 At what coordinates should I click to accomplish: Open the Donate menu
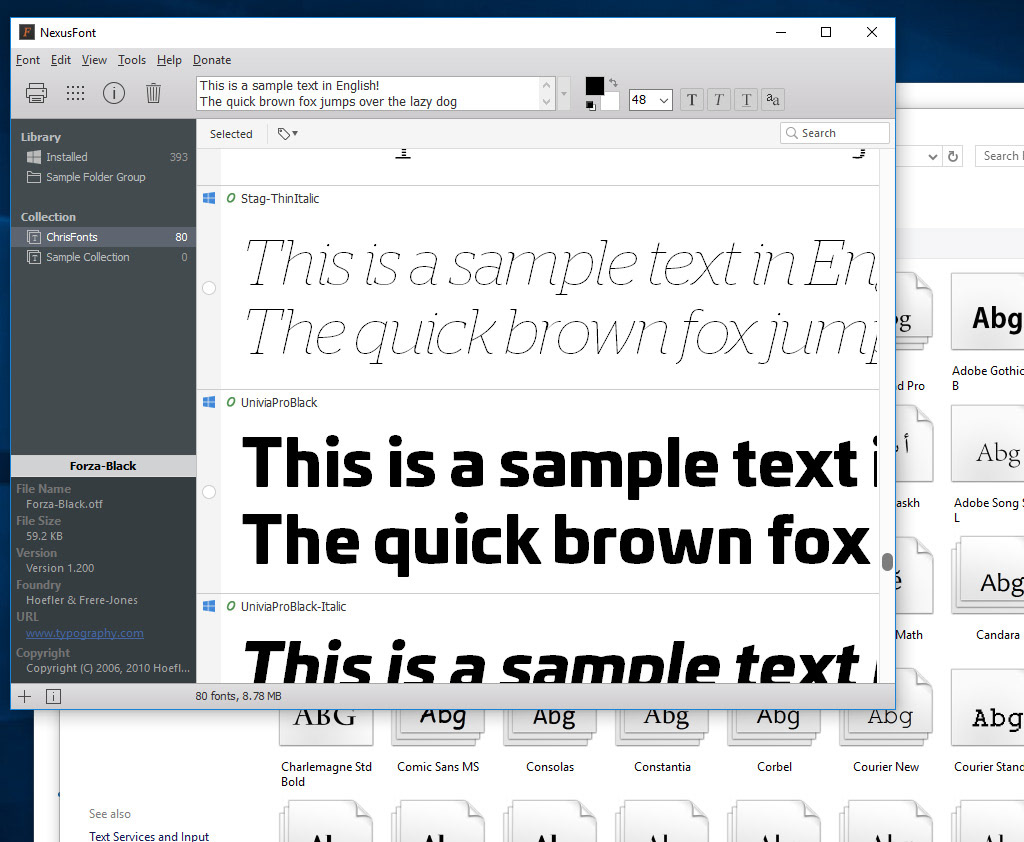tap(212, 60)
